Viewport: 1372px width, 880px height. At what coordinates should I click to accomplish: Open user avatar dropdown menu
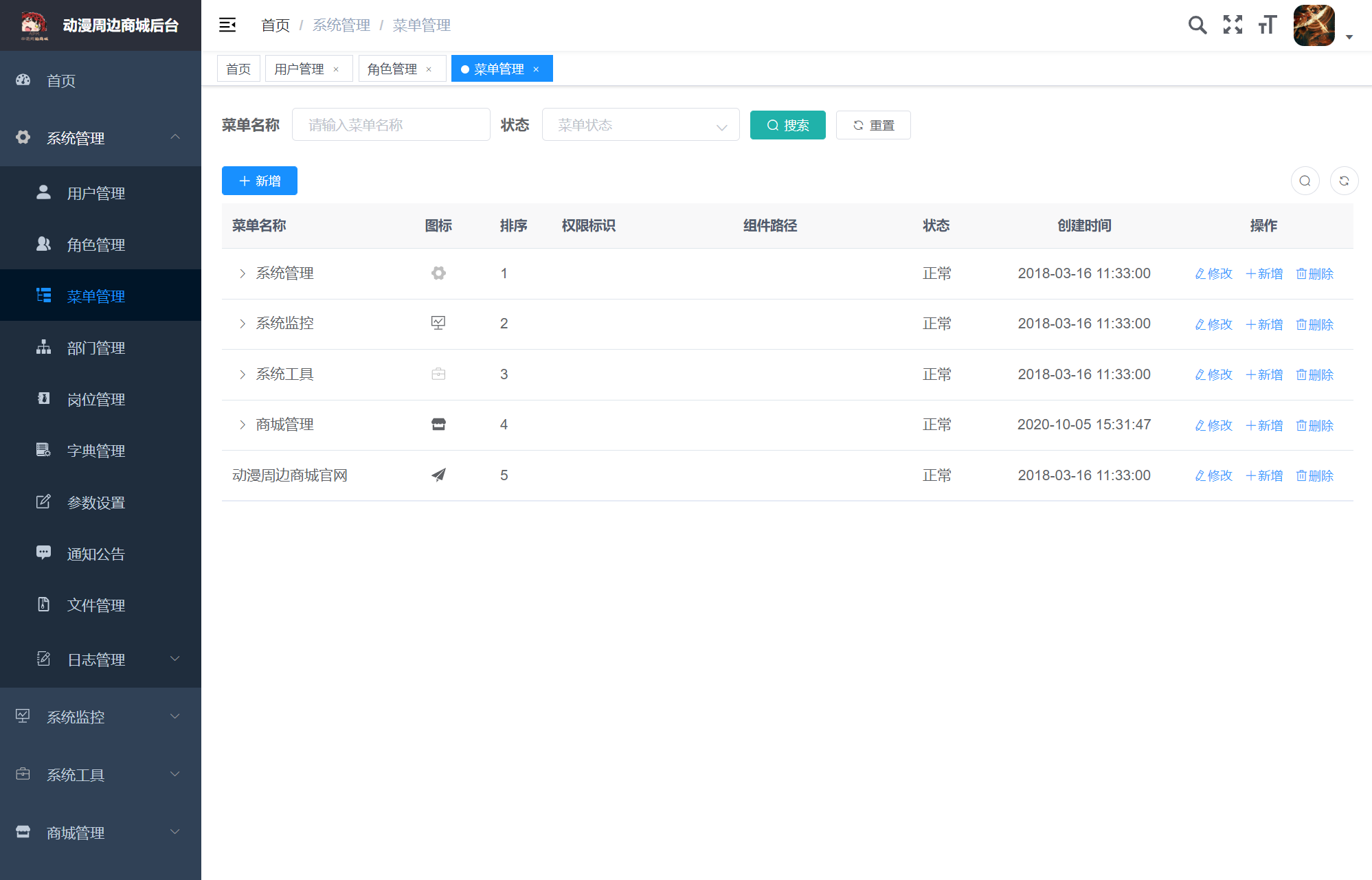(x=1323, y=26)
